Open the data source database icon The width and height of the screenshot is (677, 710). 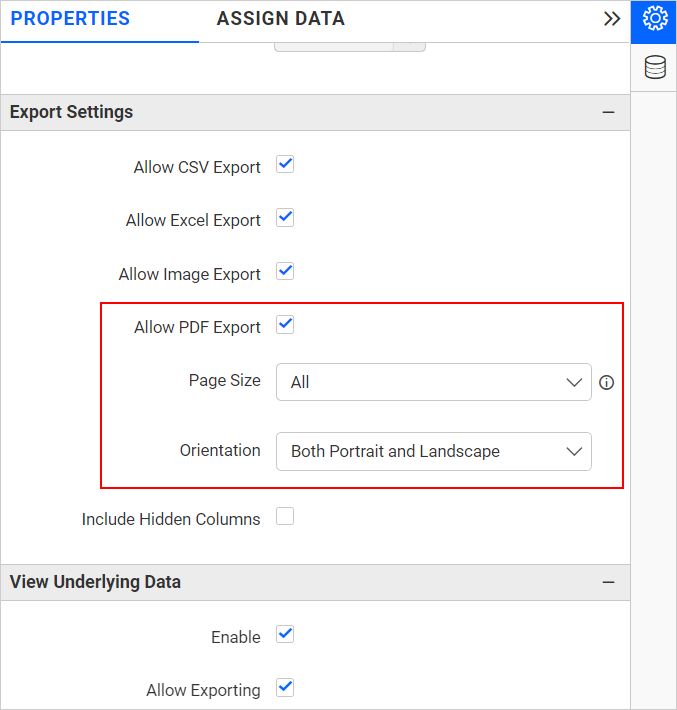pos(655,67)
